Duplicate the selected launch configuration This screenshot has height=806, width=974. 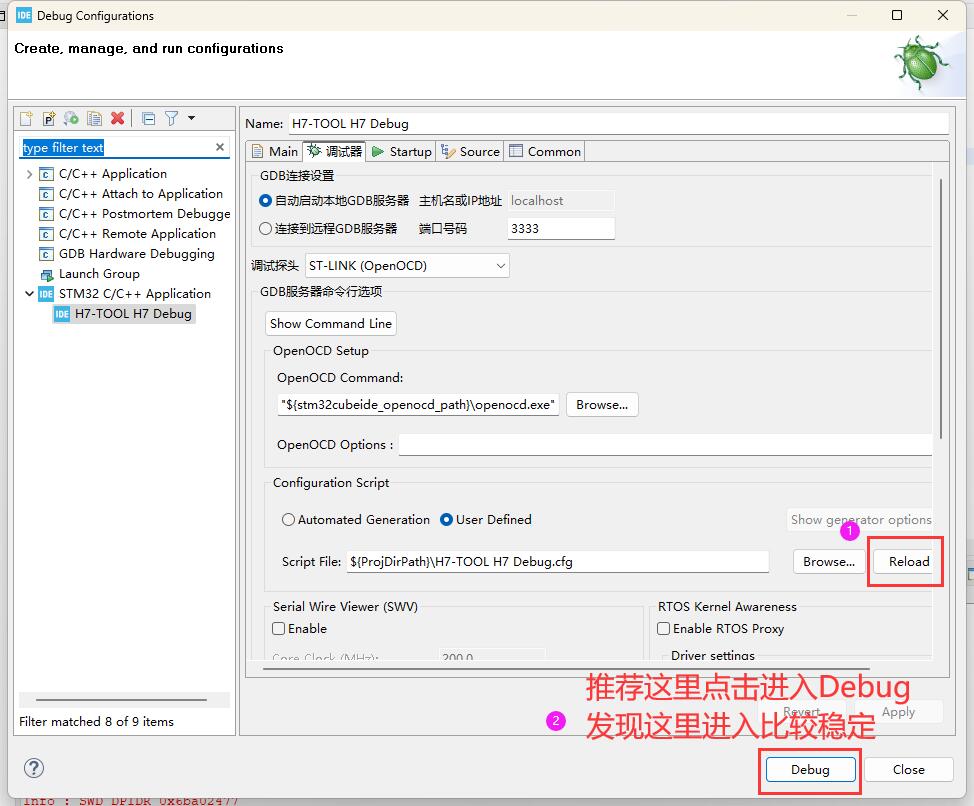[94, 118]
